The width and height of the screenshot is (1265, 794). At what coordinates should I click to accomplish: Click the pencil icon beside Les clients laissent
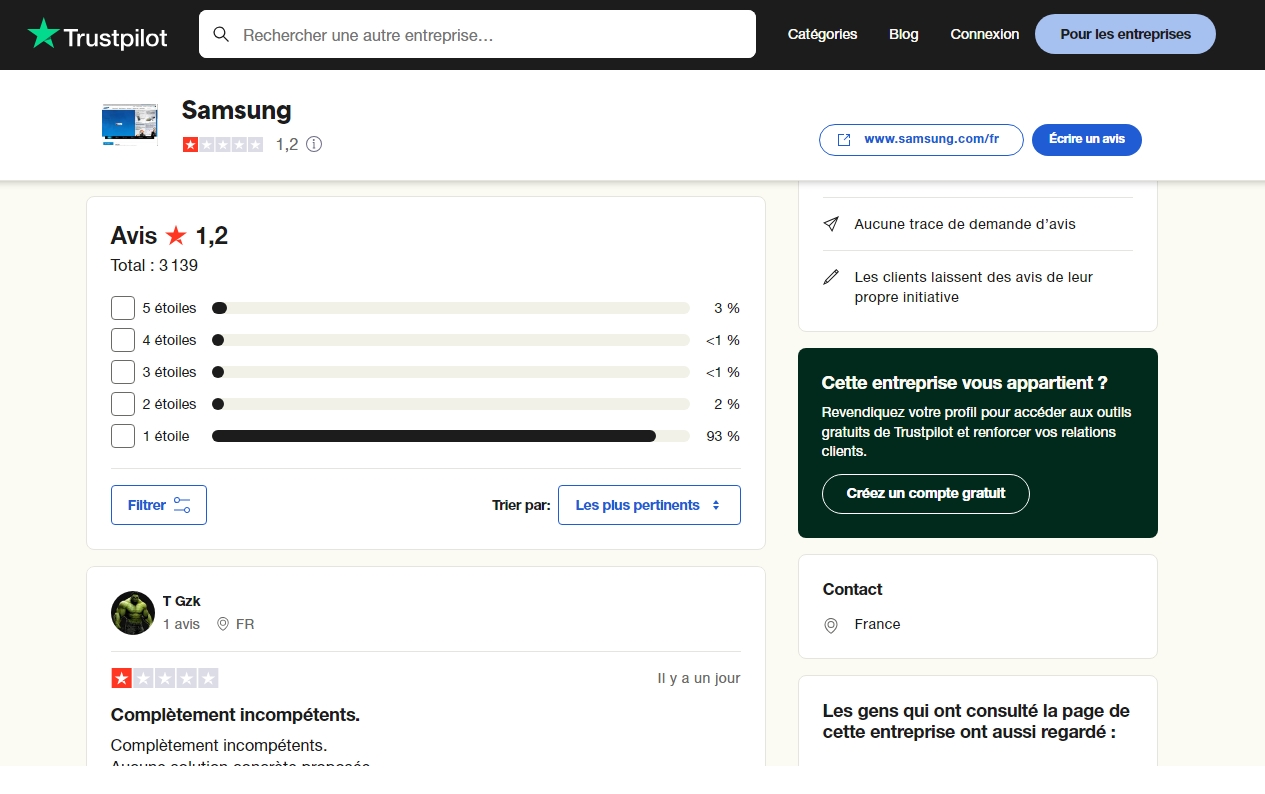pyautogui.click(x=831, y=277)
